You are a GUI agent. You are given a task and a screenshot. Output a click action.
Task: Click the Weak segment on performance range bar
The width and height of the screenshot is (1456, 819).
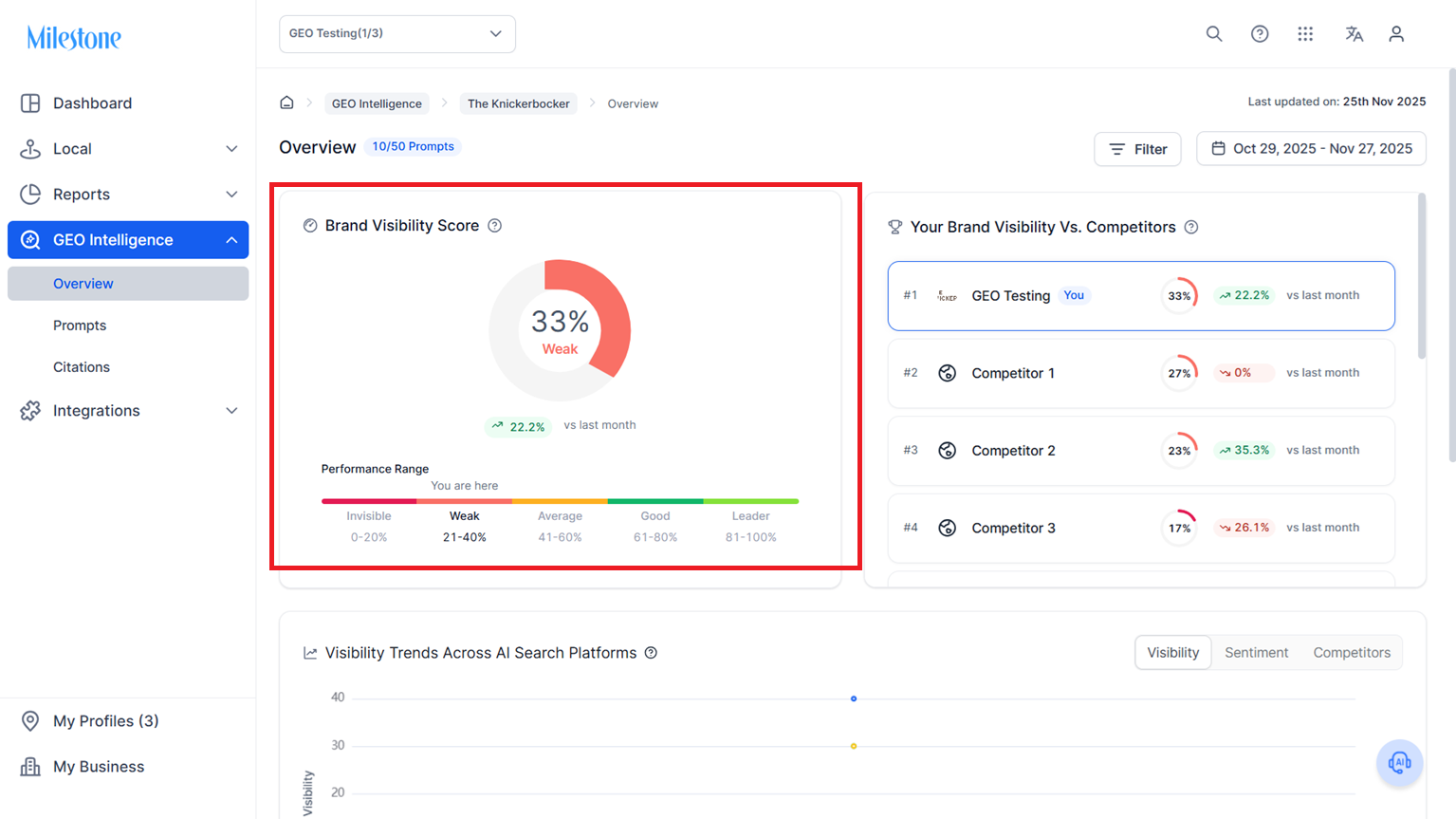coord(464,501)
